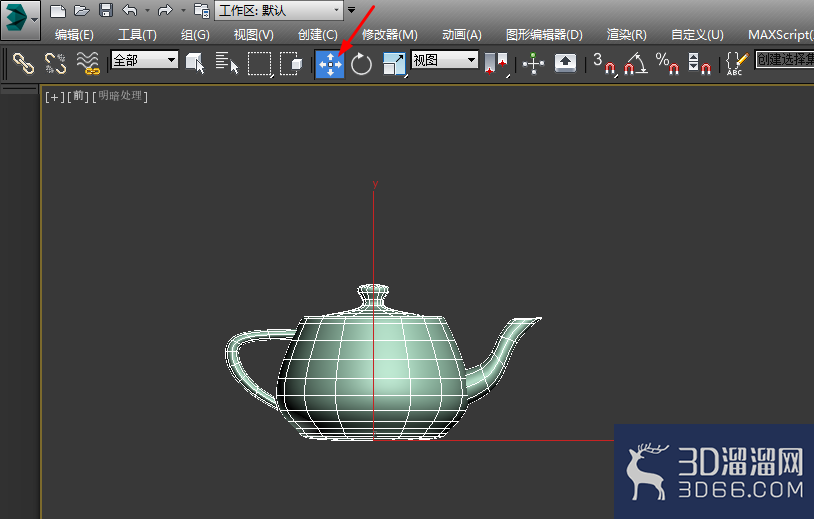Open the 全部 selection filter dropdown
Screen dimensions: 814x519
coord(144,60)
